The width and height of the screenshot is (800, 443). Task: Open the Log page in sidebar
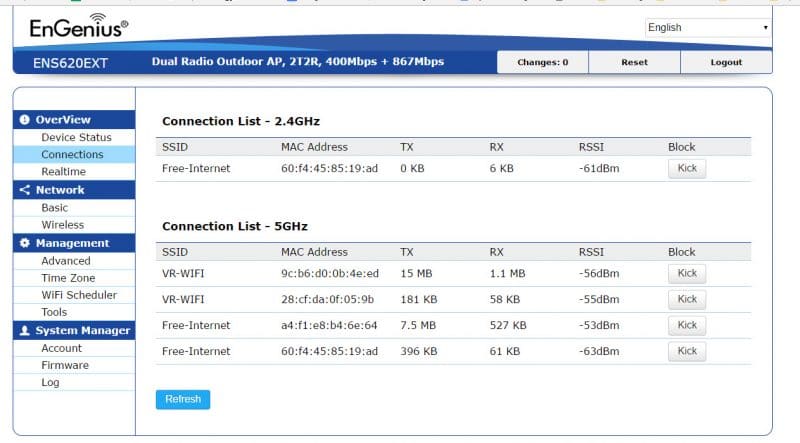[50, 382]
